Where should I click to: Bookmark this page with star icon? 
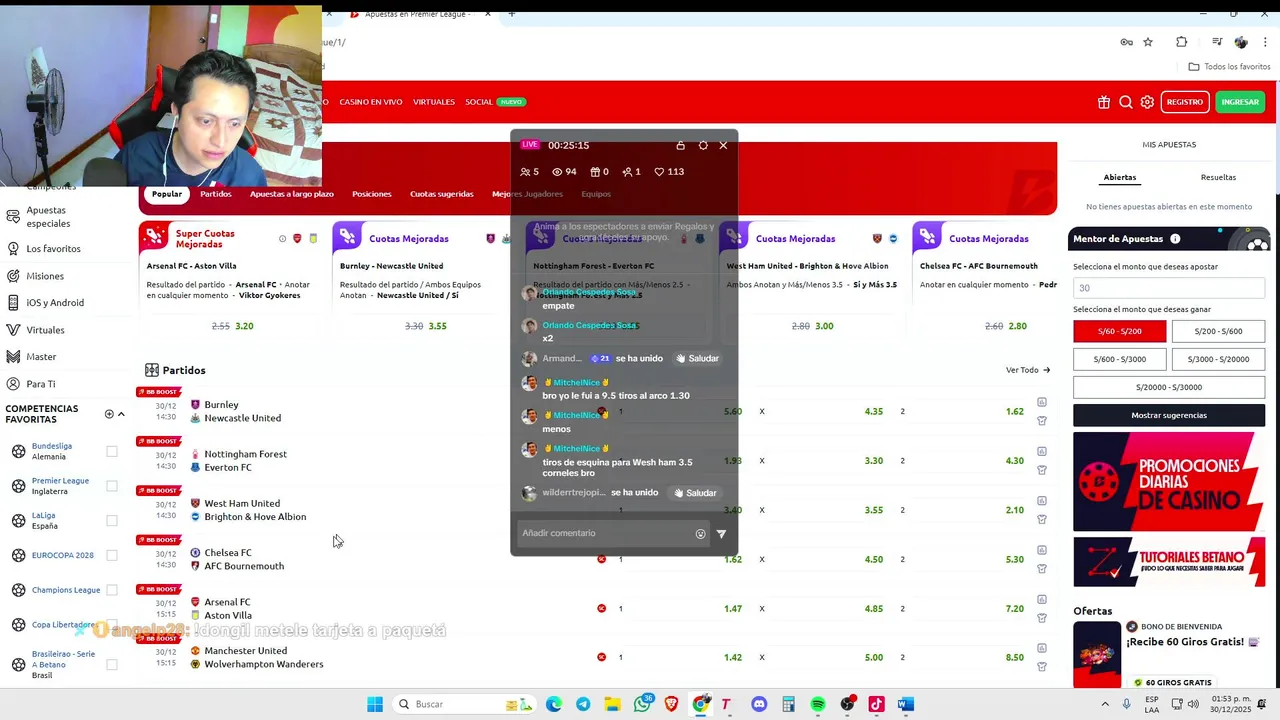1148,42
